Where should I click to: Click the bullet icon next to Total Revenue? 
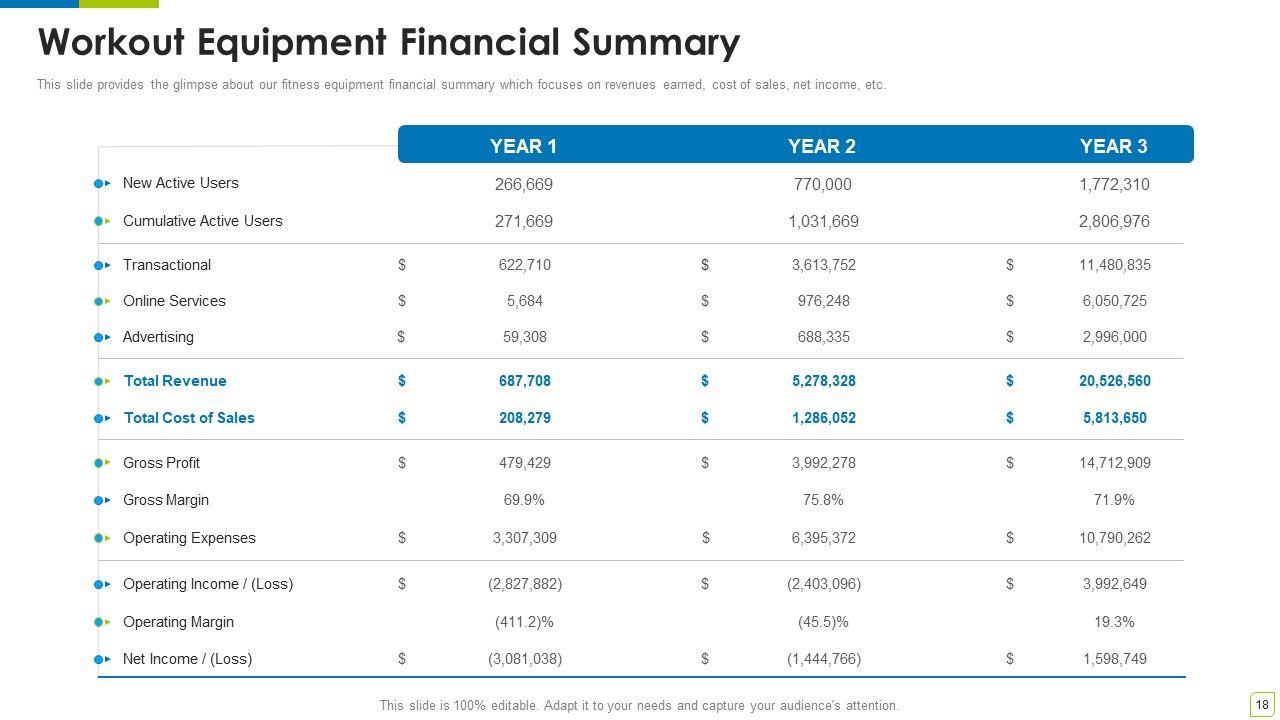tap(102, 381)
